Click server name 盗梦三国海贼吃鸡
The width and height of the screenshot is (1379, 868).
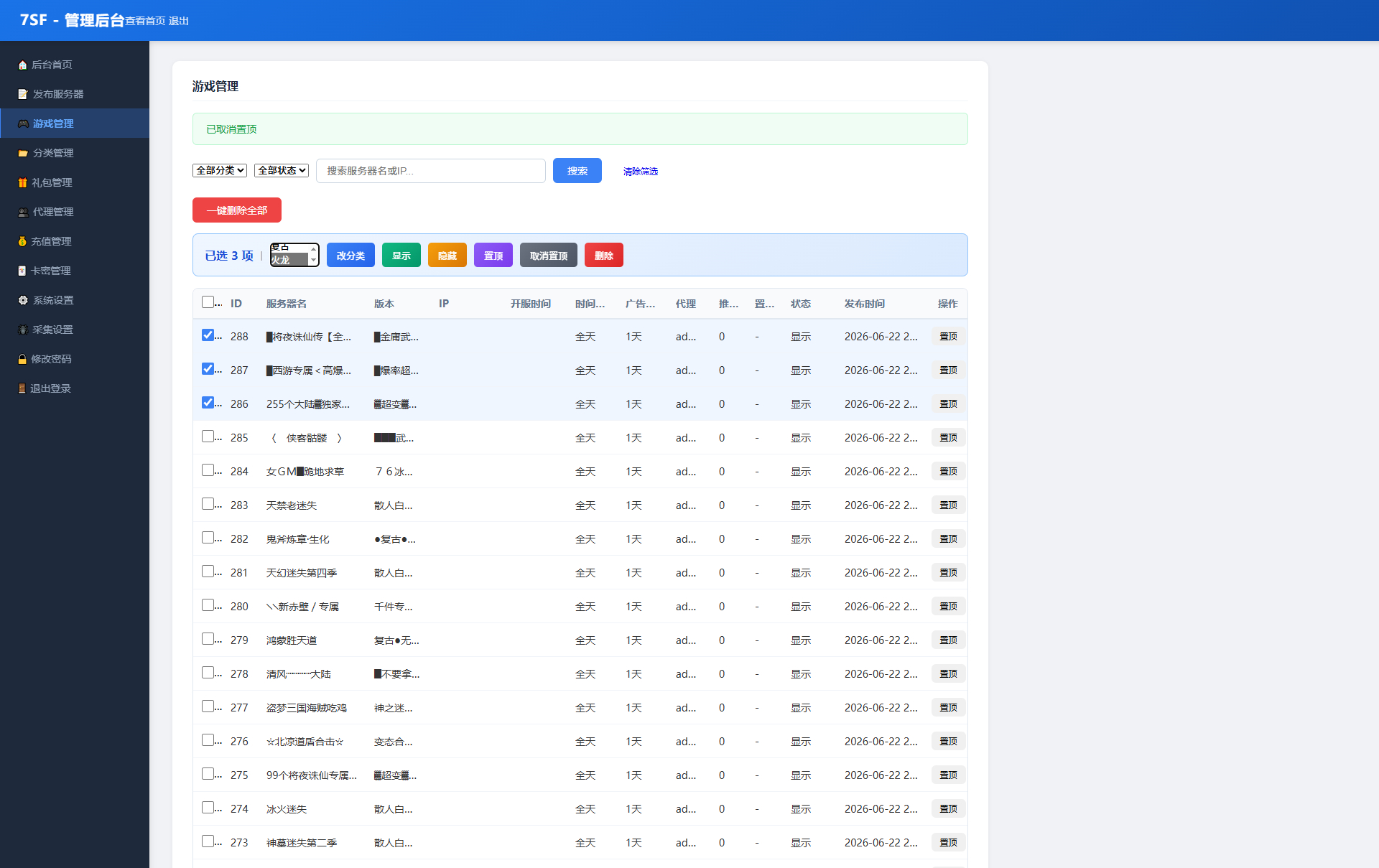307,708
